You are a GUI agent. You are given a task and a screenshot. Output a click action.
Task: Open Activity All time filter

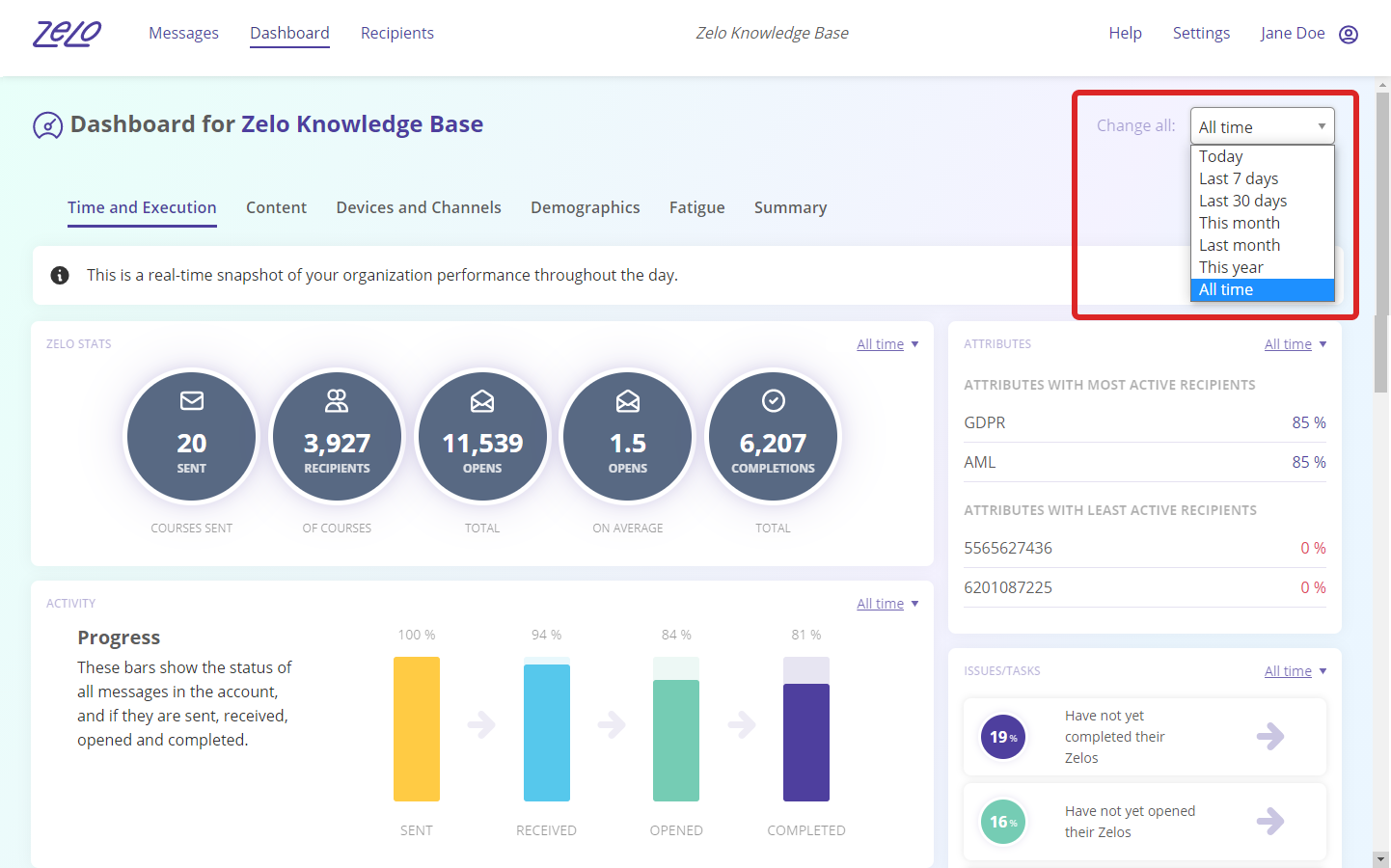(x=887, y=604)
